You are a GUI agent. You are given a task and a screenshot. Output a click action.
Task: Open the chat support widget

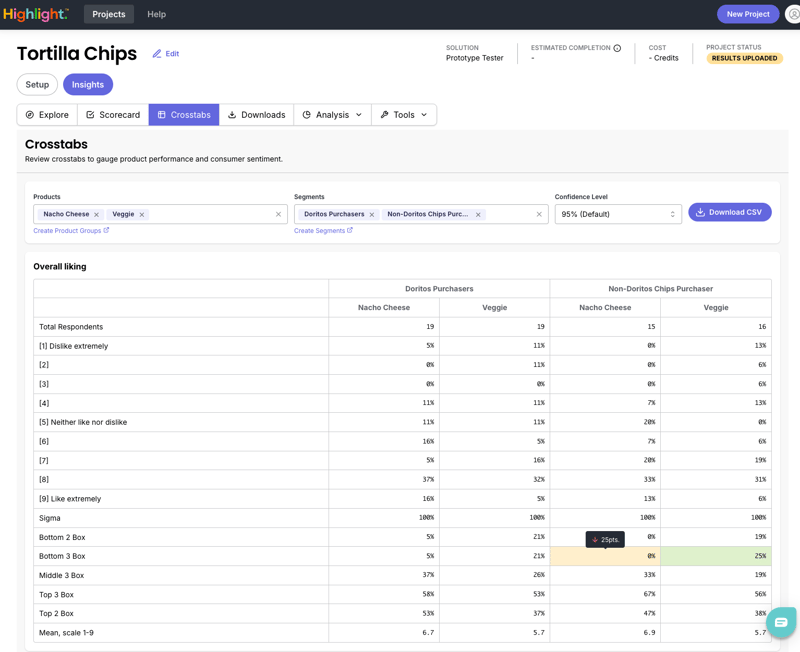tap(781, 622)
